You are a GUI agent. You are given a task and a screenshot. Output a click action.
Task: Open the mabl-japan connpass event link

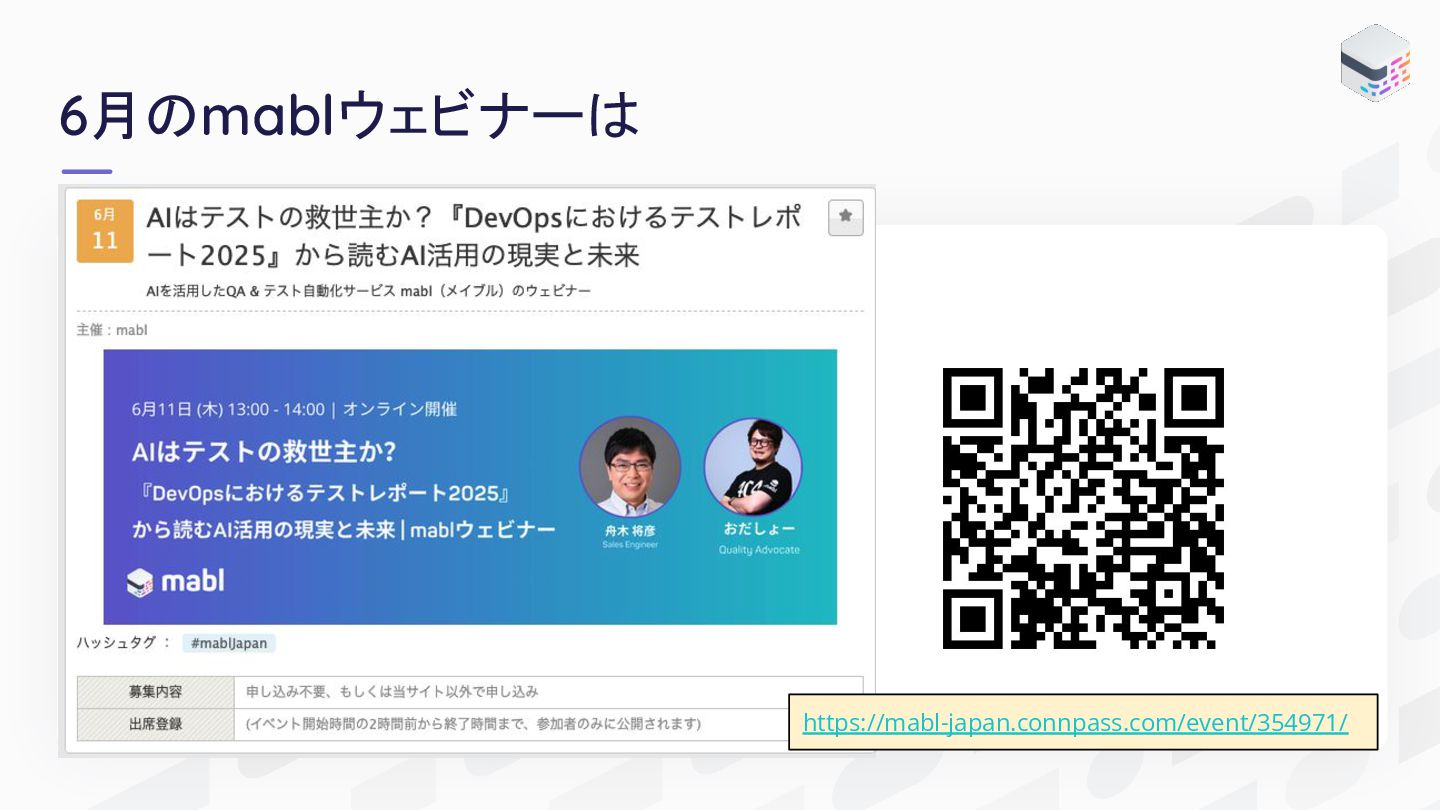(1075, 723)
